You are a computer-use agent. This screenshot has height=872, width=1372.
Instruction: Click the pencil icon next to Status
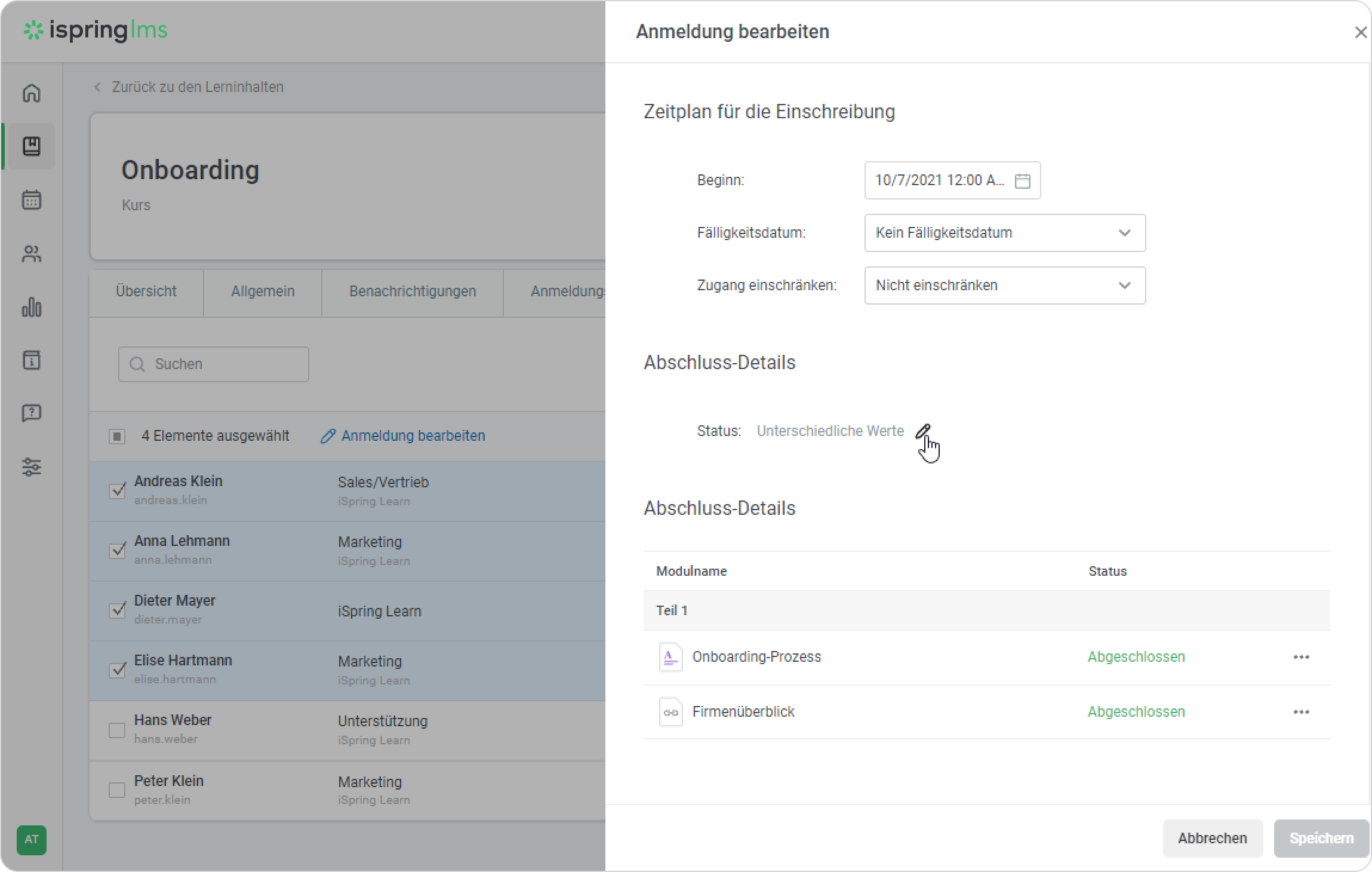(923, 431)
